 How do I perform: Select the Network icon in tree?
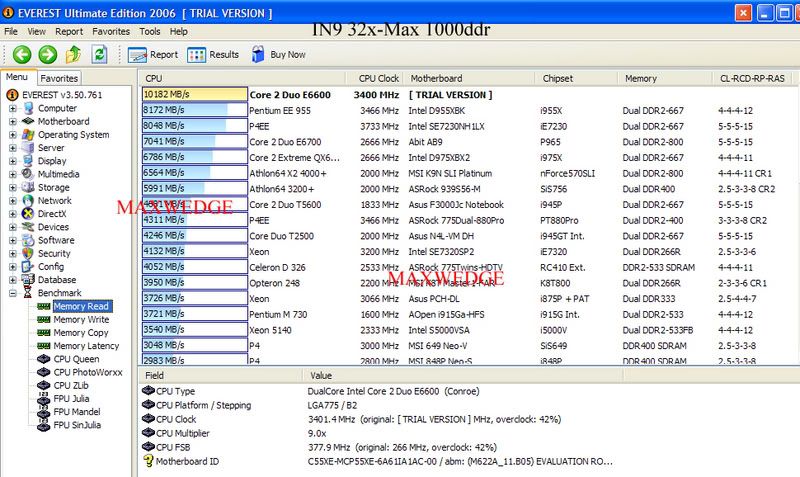[28, 201]
